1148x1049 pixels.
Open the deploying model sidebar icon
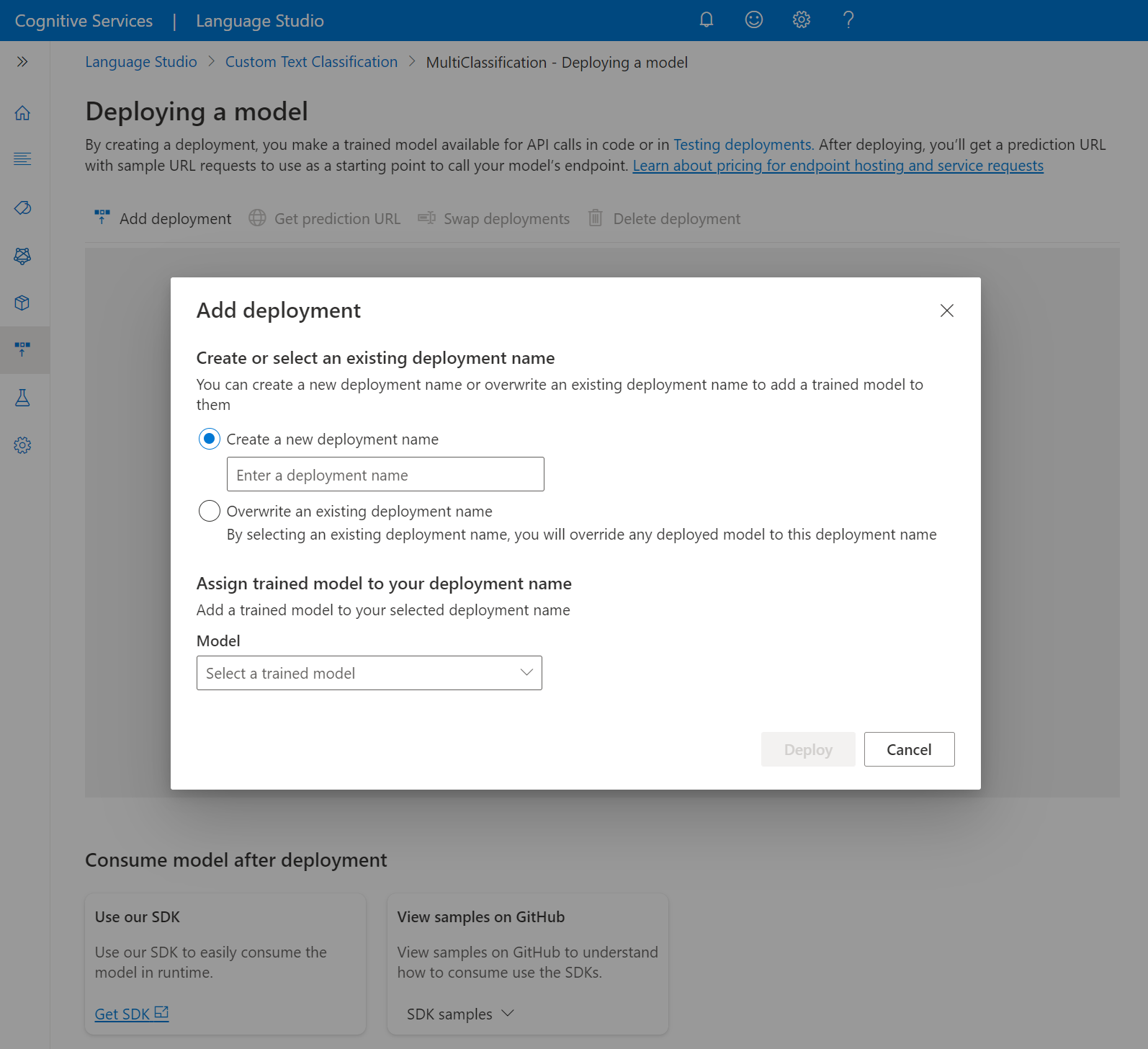click(x=22, y=349)
